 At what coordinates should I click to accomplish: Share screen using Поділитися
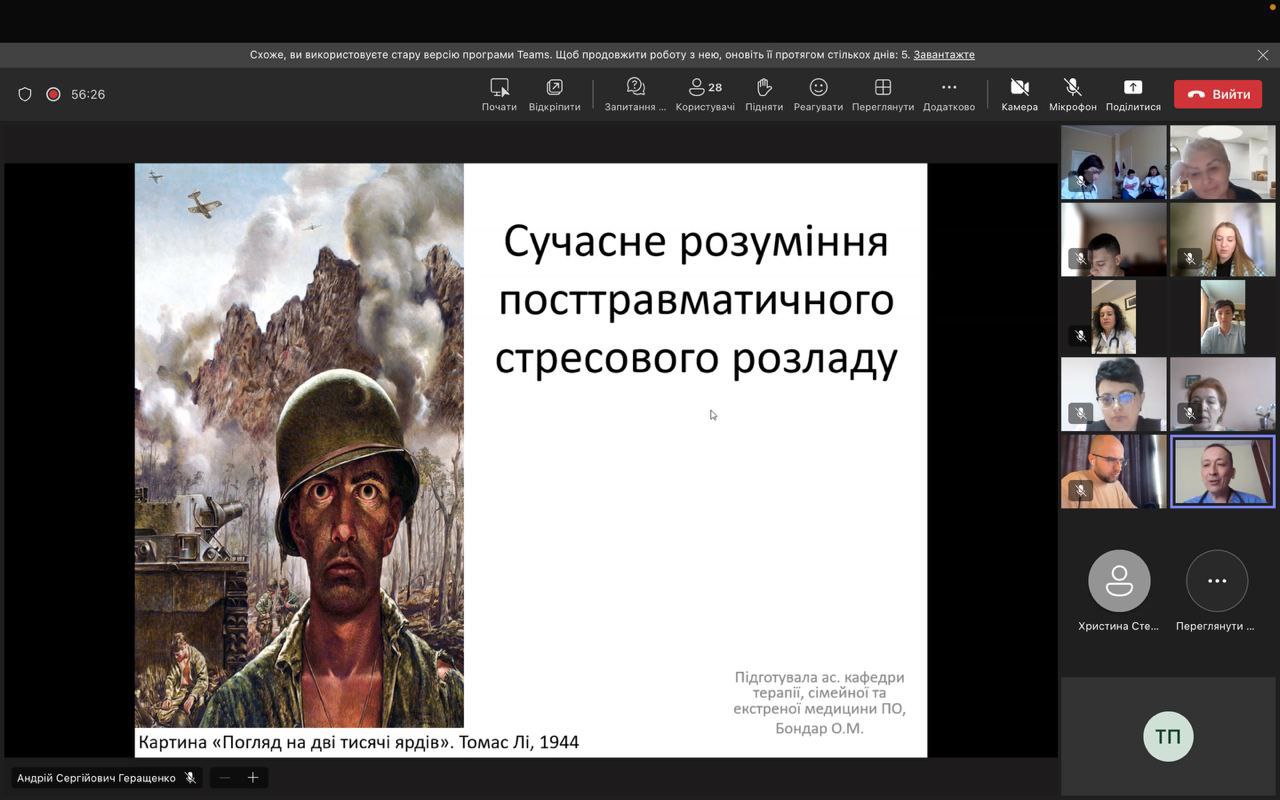pos(1133,94)
